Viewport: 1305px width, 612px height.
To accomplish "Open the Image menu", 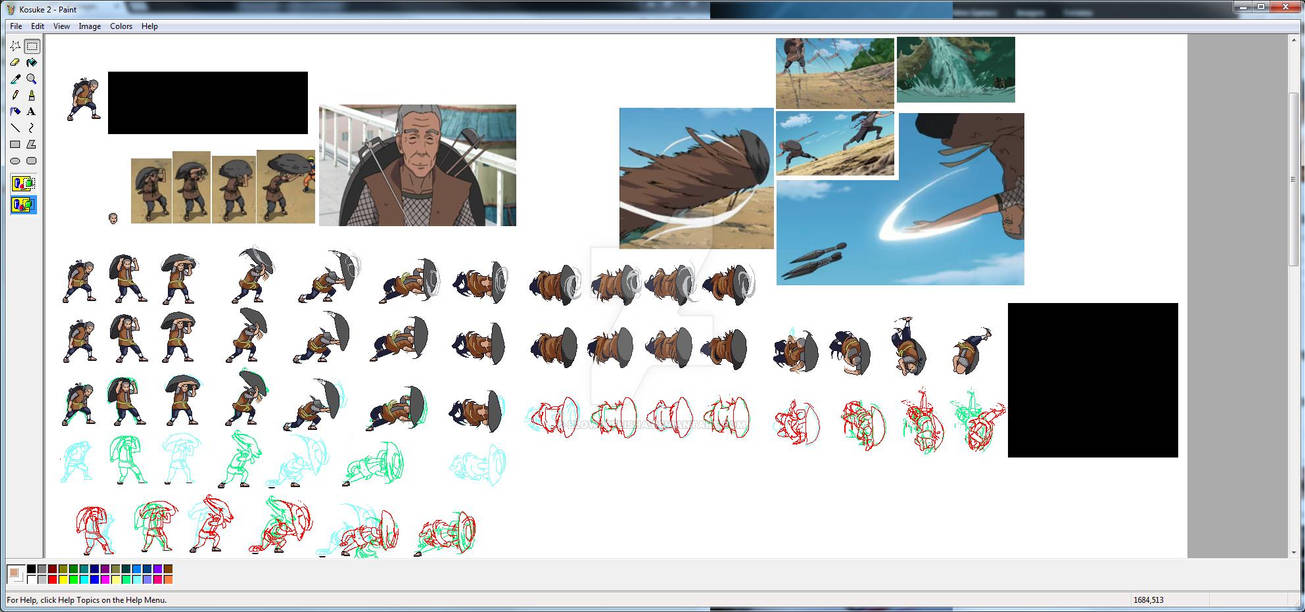I will click(x=90, y=26).
